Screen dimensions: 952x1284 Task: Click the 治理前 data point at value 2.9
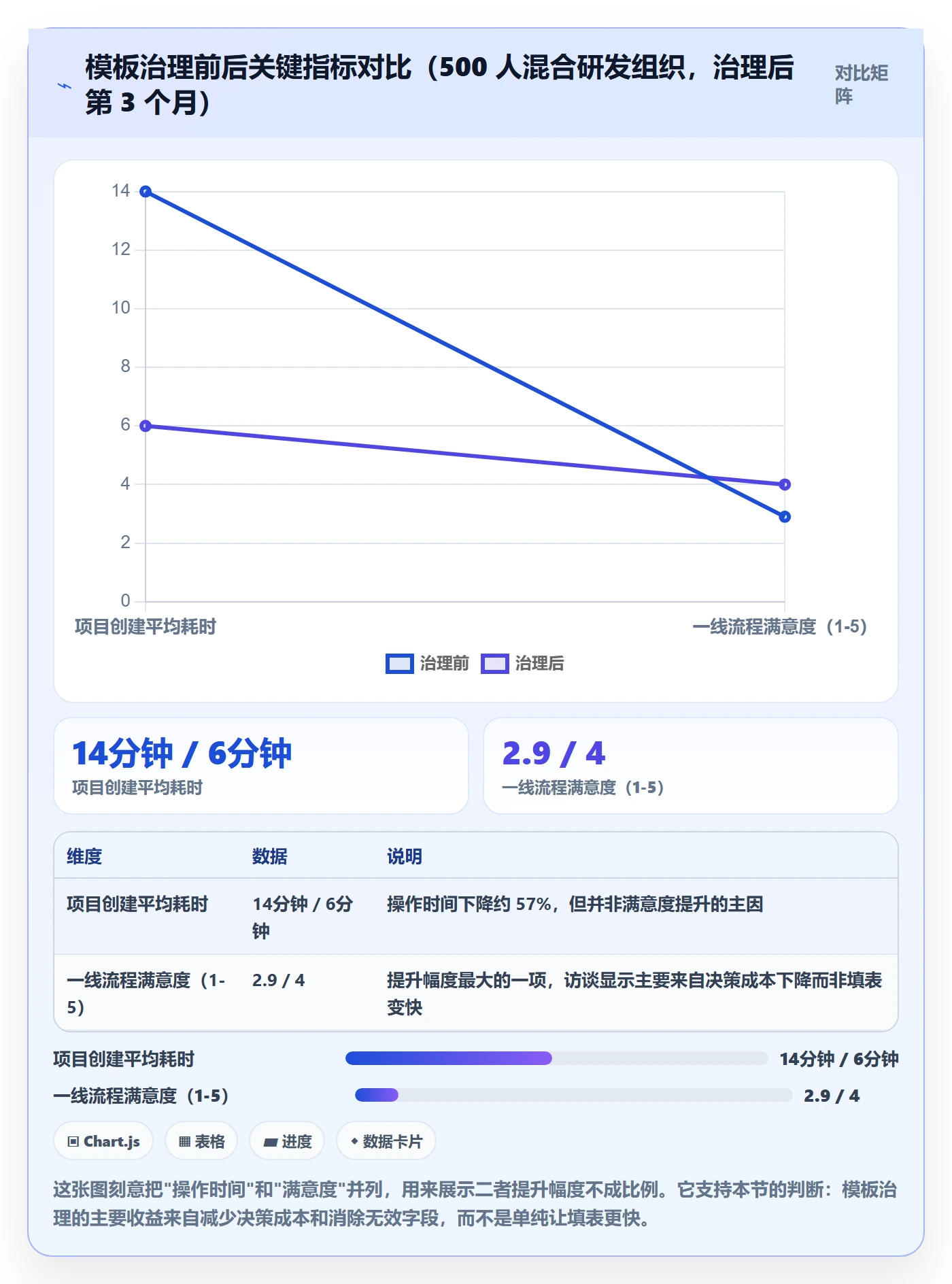[785, 517]
